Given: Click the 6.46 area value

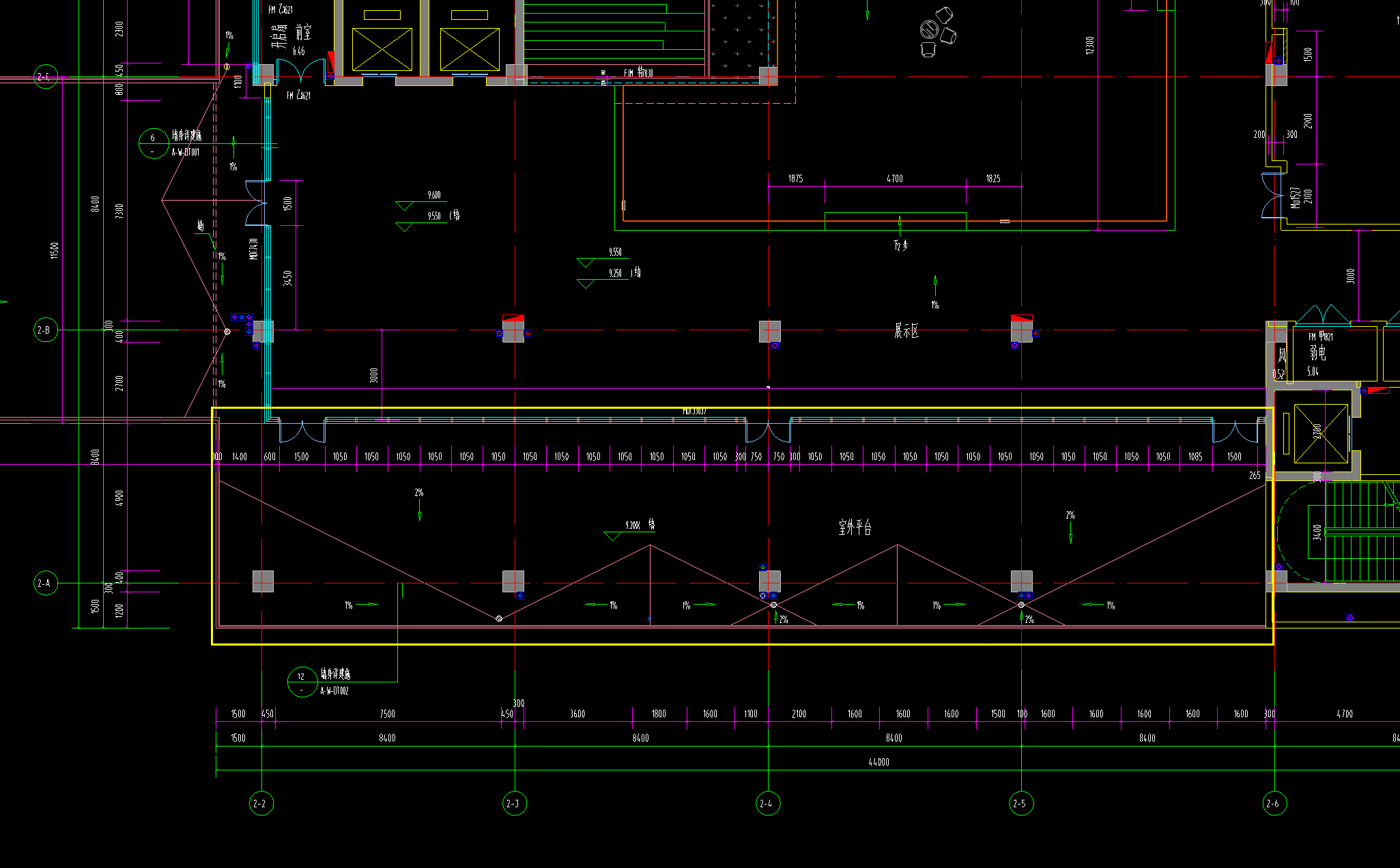Looking at the screenshot, I should point(299,51).
